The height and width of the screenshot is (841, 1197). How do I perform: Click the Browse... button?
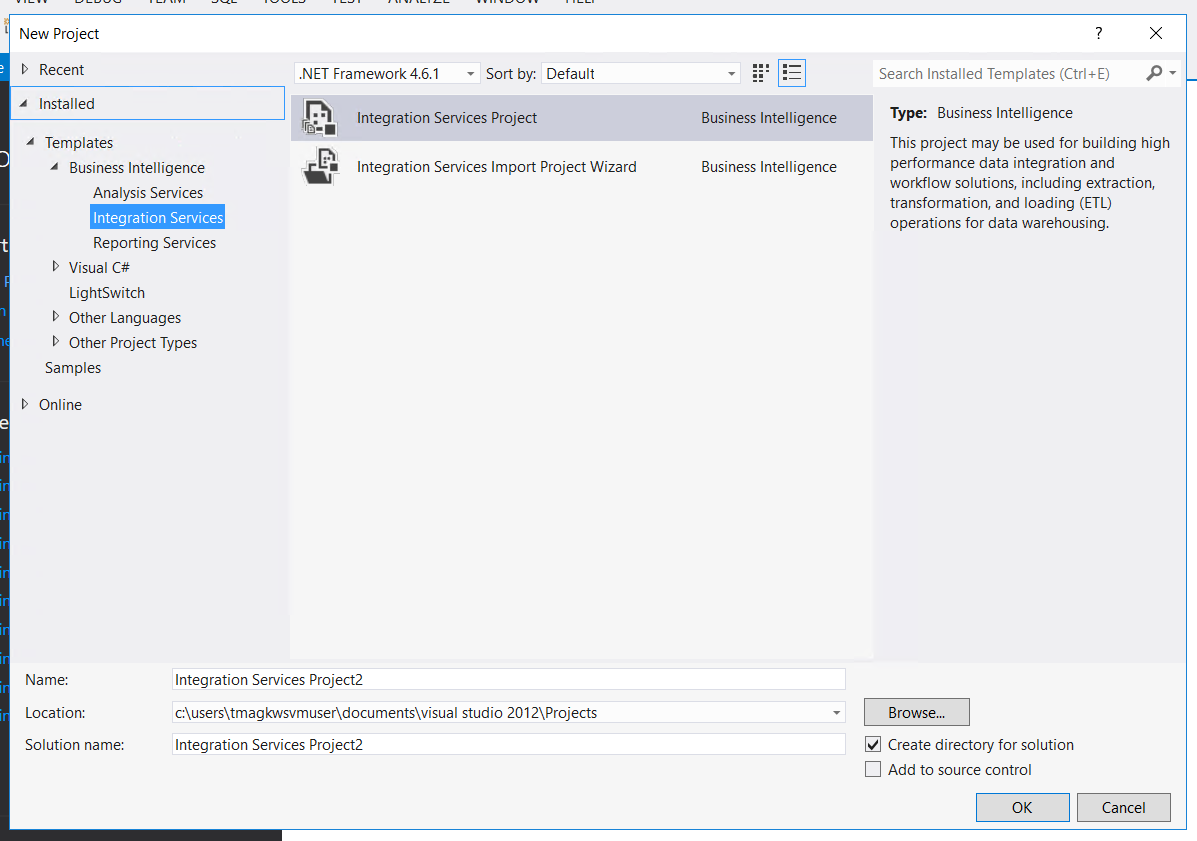pos(916,712)
